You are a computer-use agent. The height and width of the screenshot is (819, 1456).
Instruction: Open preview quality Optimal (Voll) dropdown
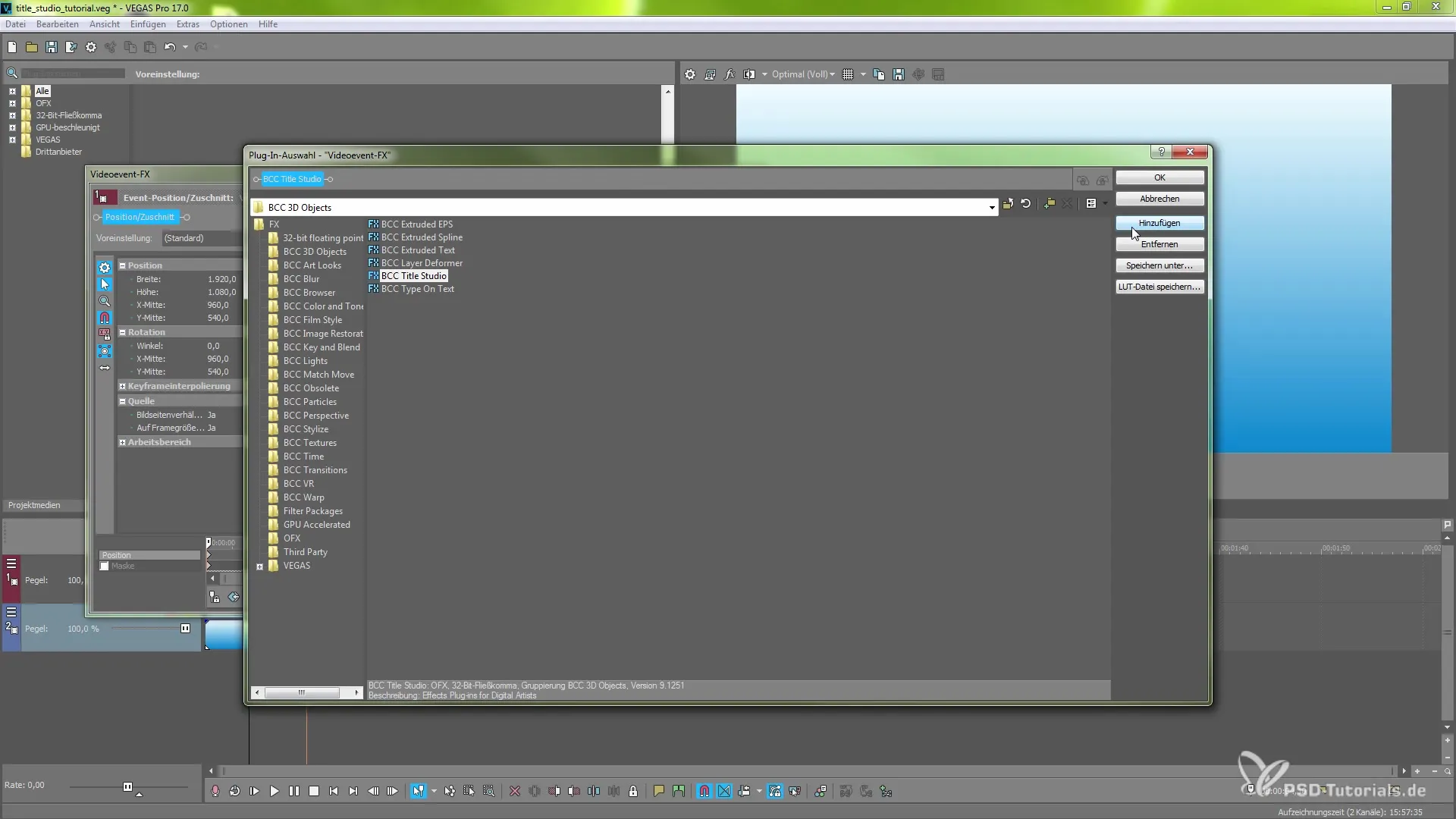click(803, 74)
